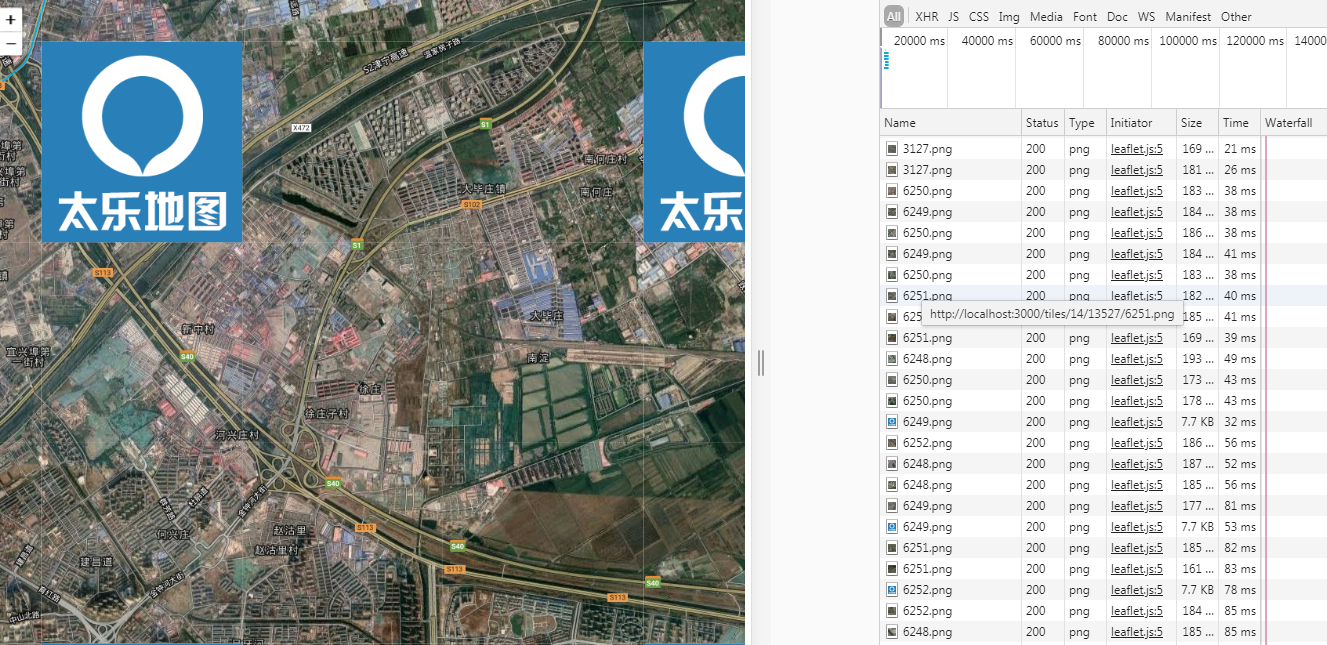Open leaflet.js:5 link in 6249.png 81 ms row
1327x645 pixels.
(x=1137, y=506)
